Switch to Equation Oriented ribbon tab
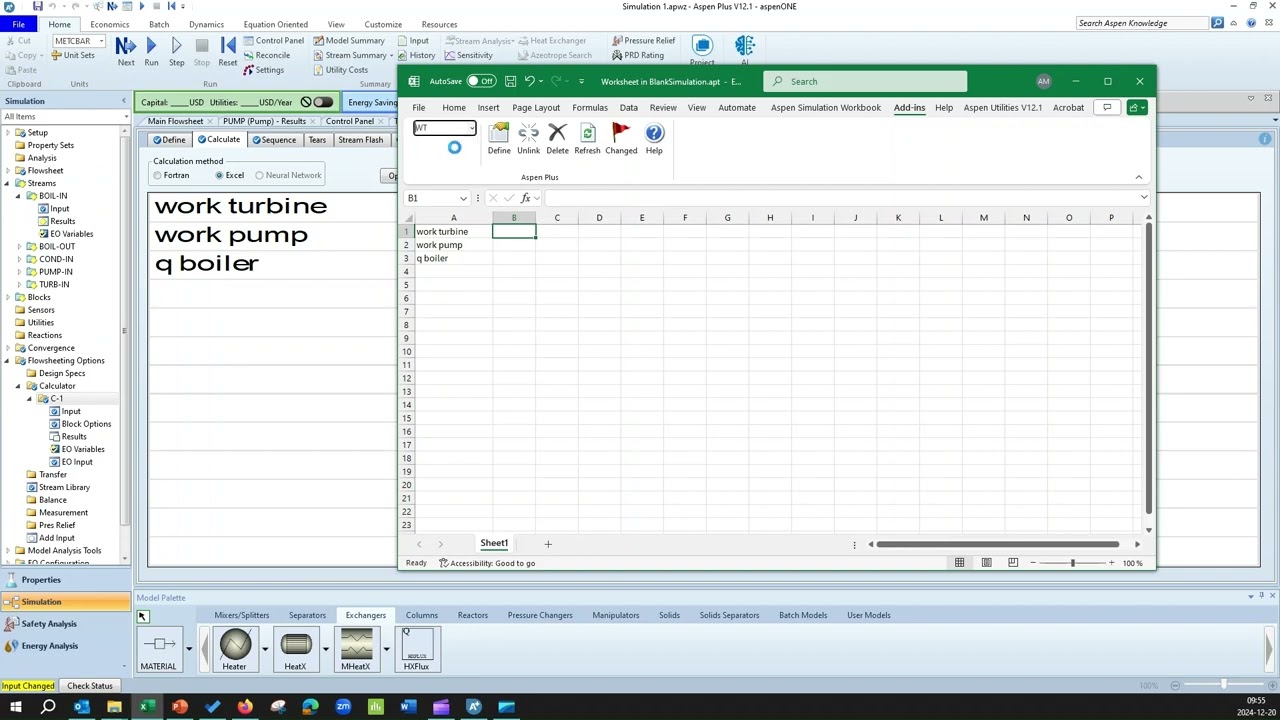The height and width of the screenshot is (720, 1280). (275, 24)
